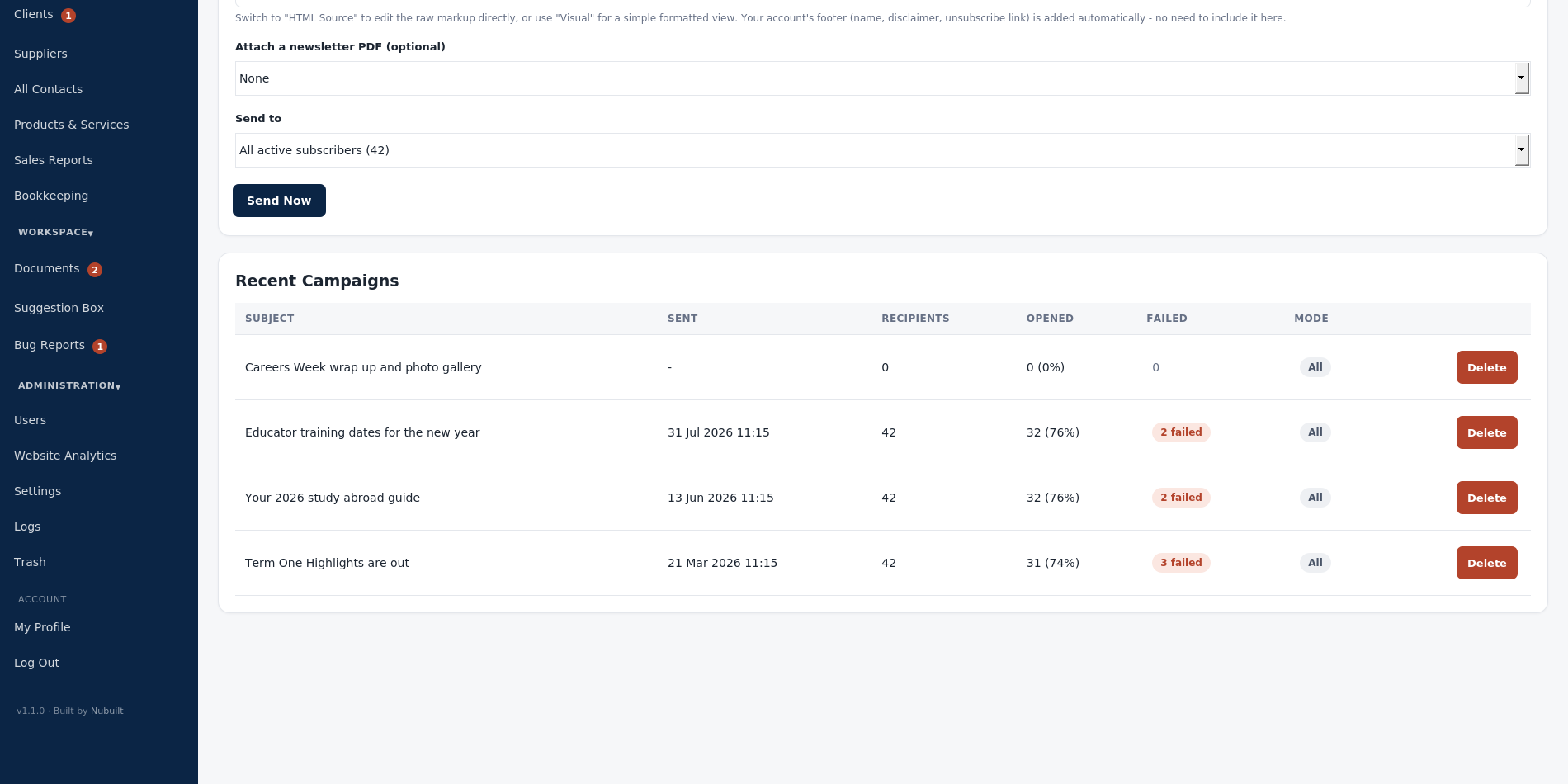
Task: Open Products & Services page
Action: (x=71, y=125)
